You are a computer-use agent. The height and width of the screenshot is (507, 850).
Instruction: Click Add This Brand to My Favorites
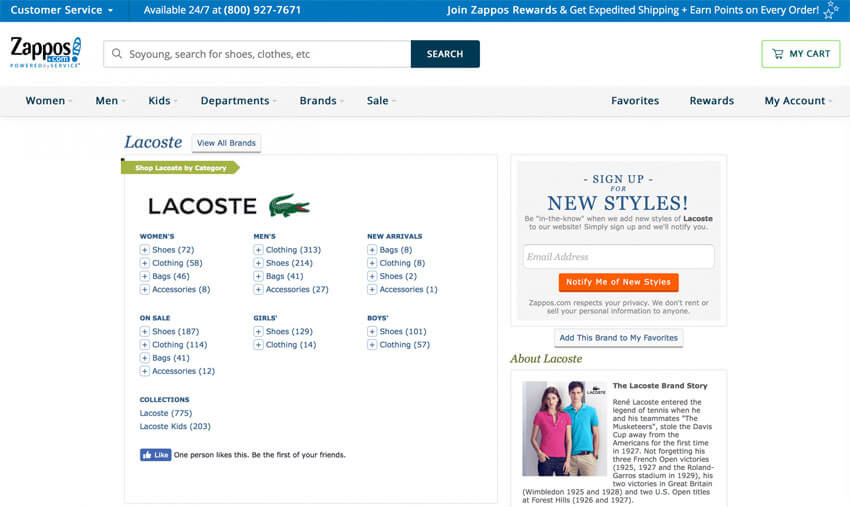[x=619, y=337]
